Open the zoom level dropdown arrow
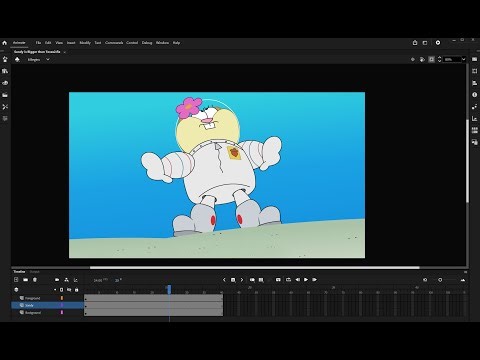 [464, 59]
